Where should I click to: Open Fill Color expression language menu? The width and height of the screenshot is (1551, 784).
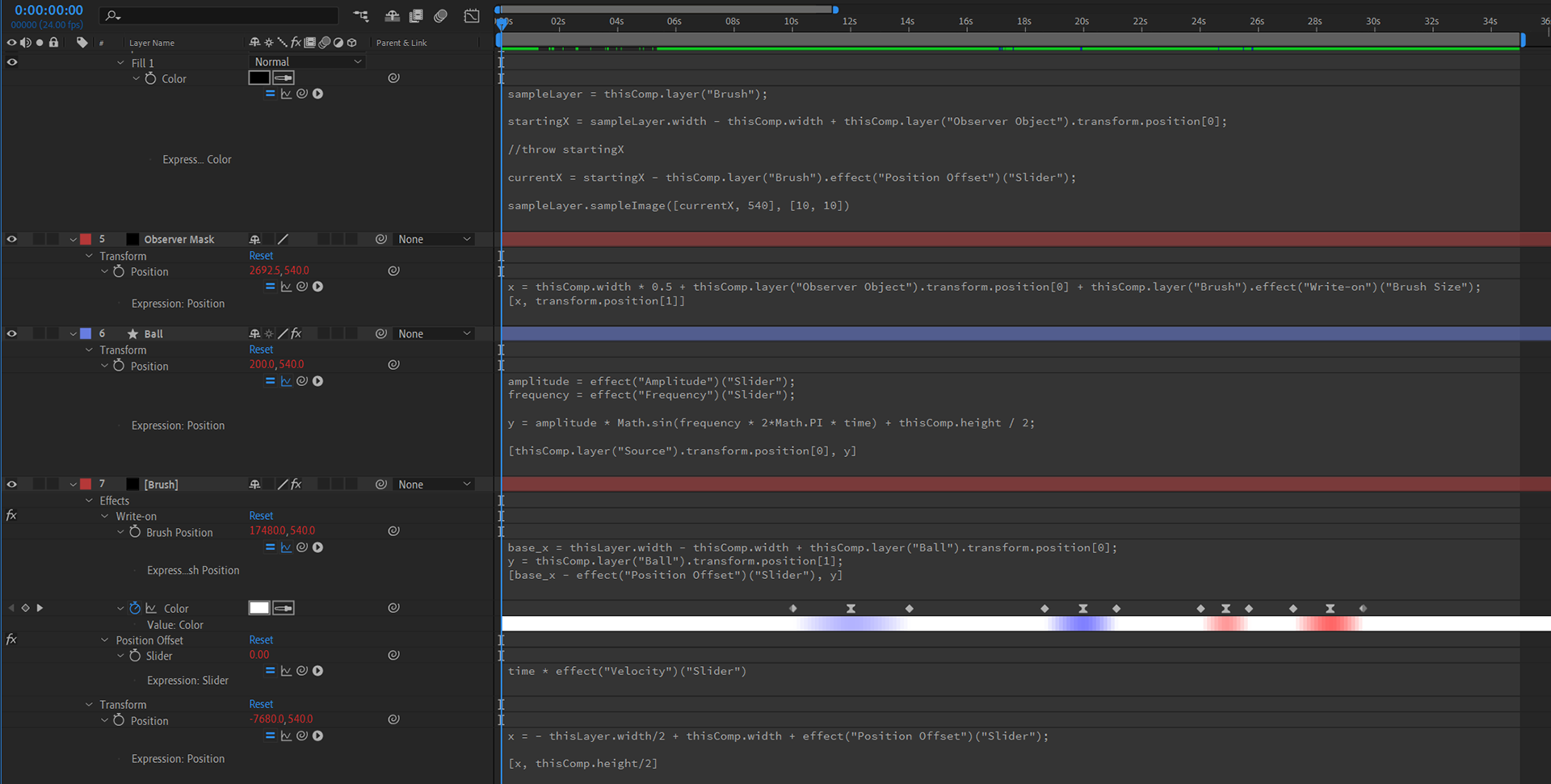317,94
